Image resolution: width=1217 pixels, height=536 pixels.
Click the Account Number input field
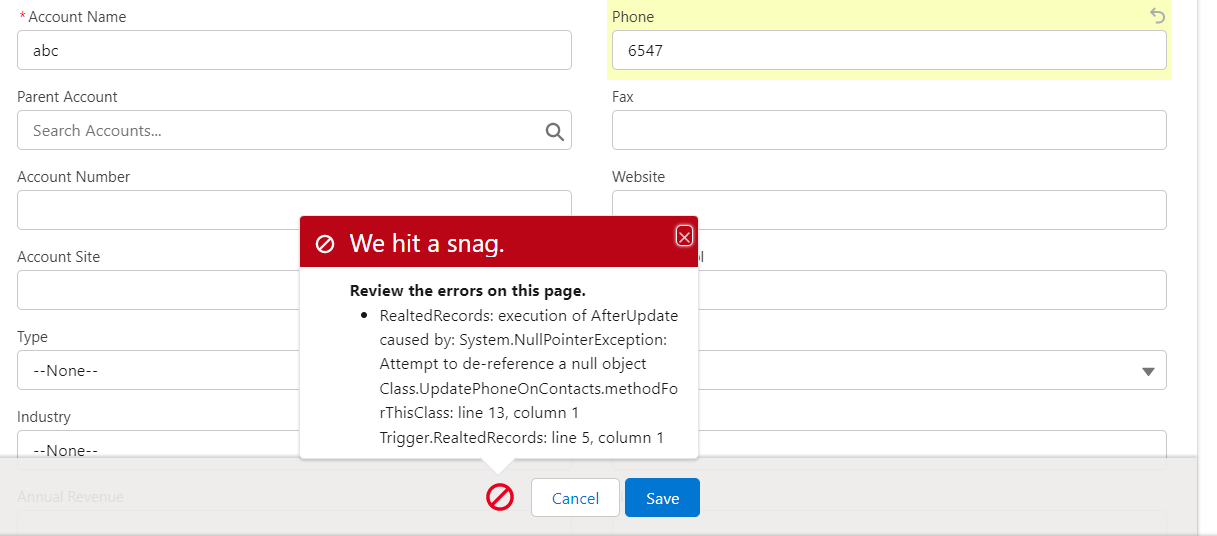160,209
